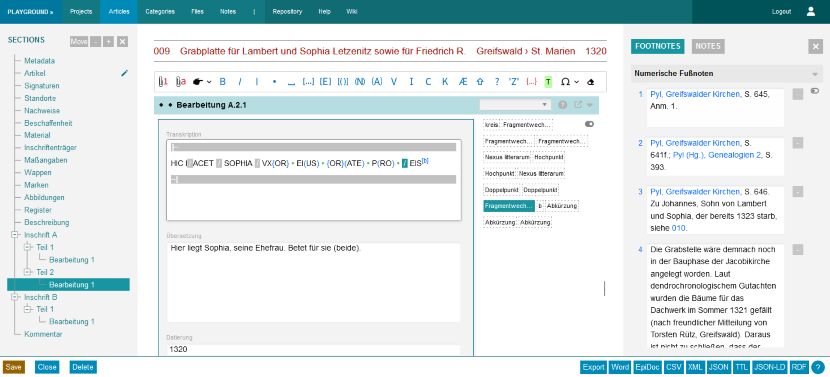Insert a numeric footnote with the '1' icon
Viewport: 830px width, 377px height.
[163, 82]
